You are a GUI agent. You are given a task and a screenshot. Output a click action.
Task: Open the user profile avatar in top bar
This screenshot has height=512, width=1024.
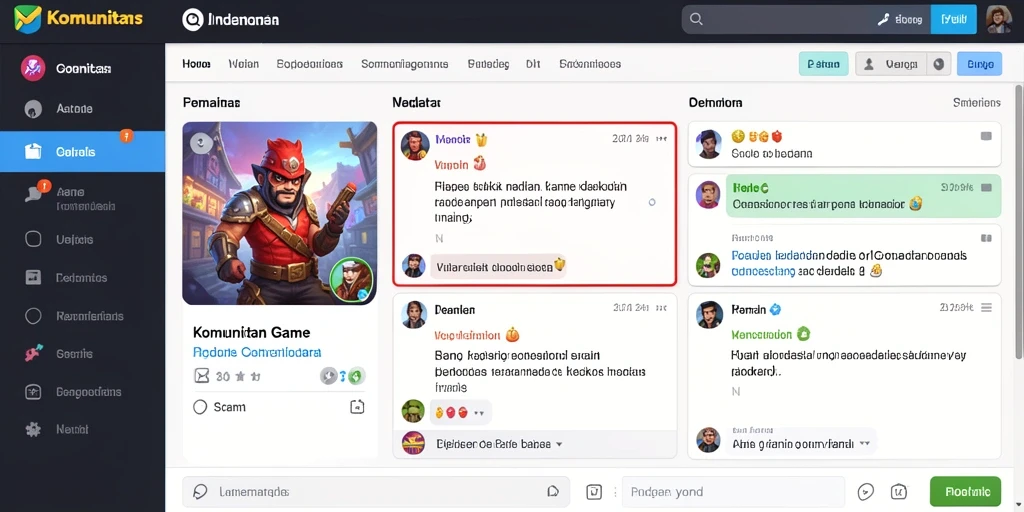coord(999,20)
